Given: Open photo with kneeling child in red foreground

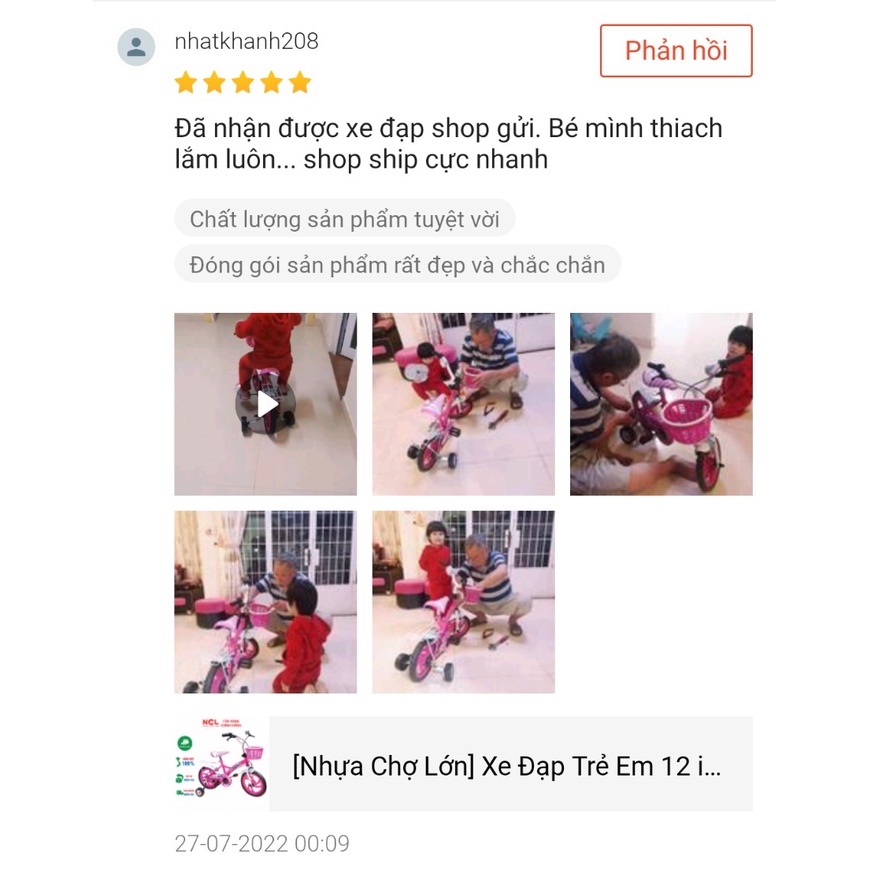Looking at the screenshot, I should pyautogui.click(x=266, y=601).
